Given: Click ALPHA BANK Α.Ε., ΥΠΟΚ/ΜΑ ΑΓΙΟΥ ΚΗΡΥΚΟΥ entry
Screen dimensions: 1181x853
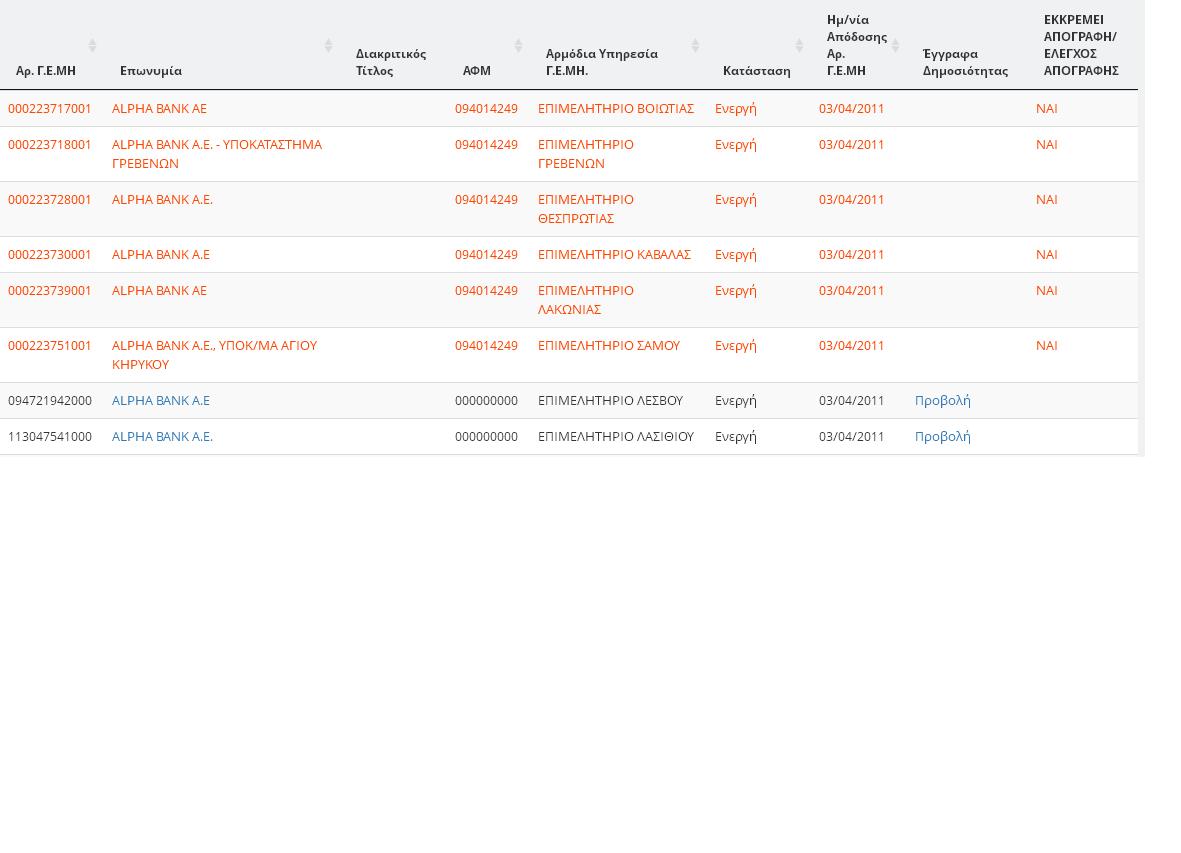Looking at the screenshot, I should pos(214,354).
